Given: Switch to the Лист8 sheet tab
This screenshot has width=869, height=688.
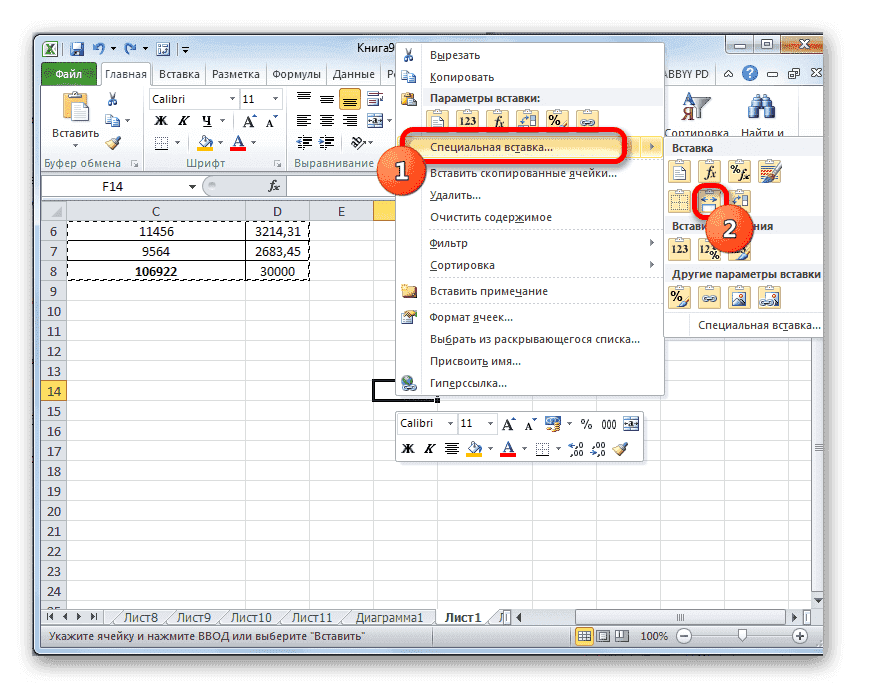Looking at the screenshot, I should coord(139,617).
